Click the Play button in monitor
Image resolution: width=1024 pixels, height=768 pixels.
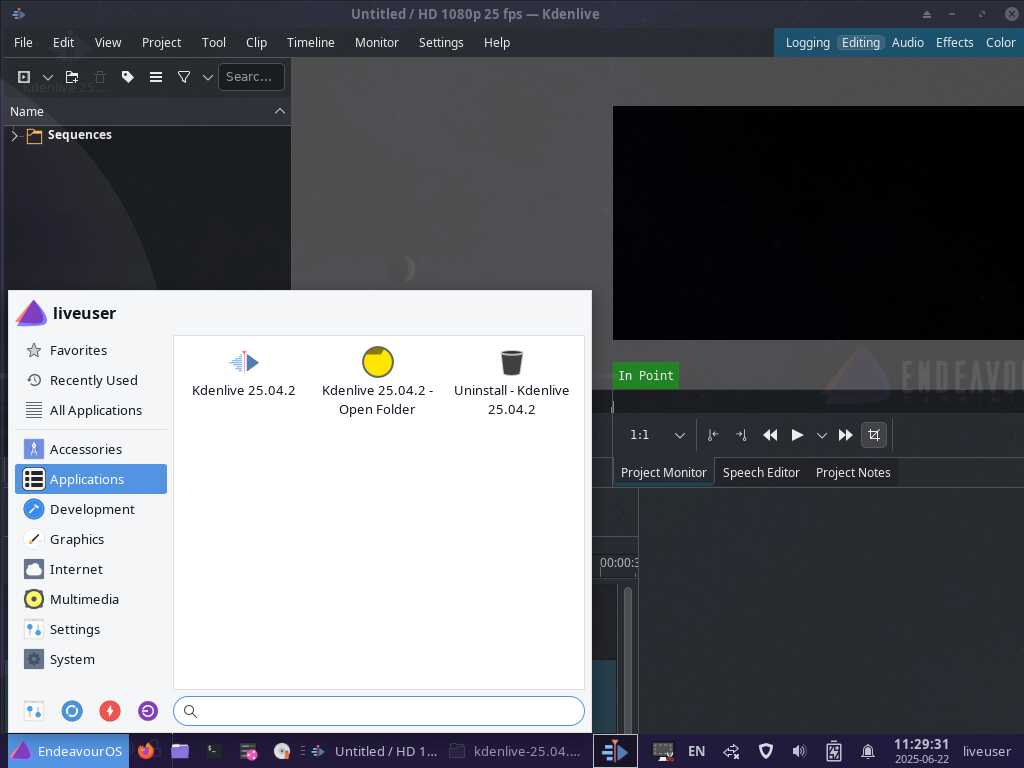click(797, 435)
